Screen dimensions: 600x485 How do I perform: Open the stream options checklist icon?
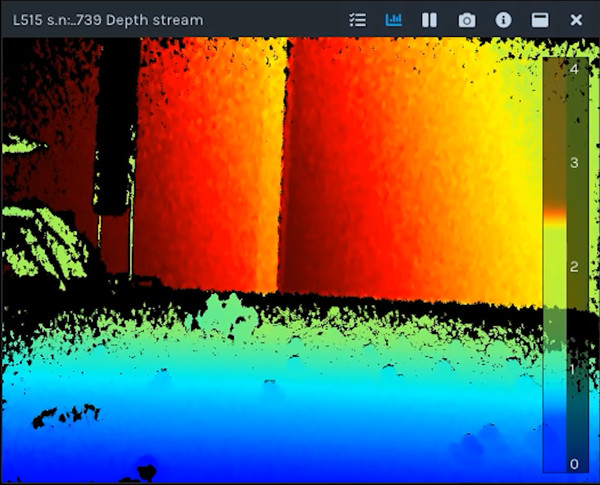pos(358,20)
